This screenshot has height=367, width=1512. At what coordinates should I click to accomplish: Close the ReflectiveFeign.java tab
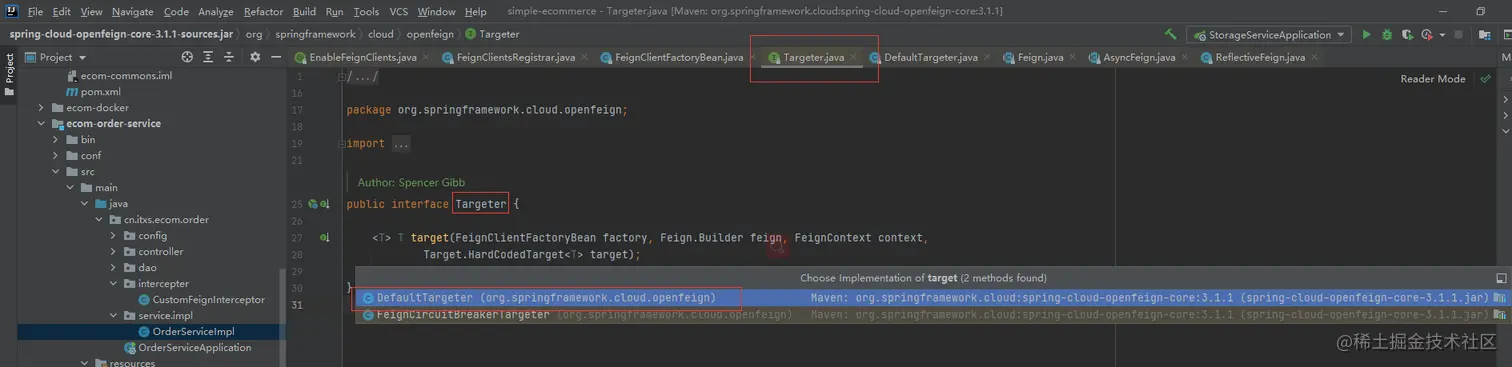[1313, 57]
